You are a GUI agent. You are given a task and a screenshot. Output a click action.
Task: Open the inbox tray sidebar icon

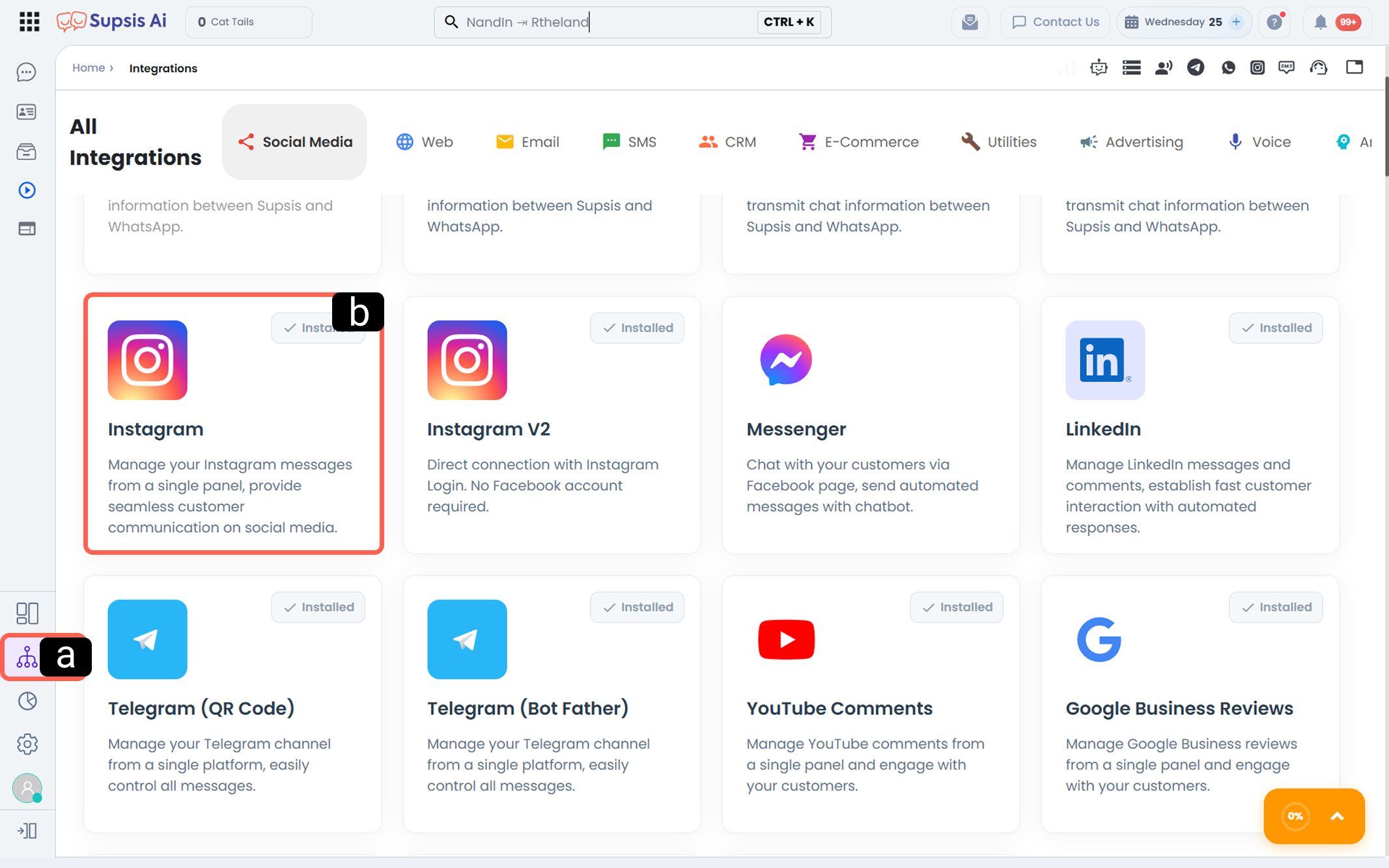point(27,151)
